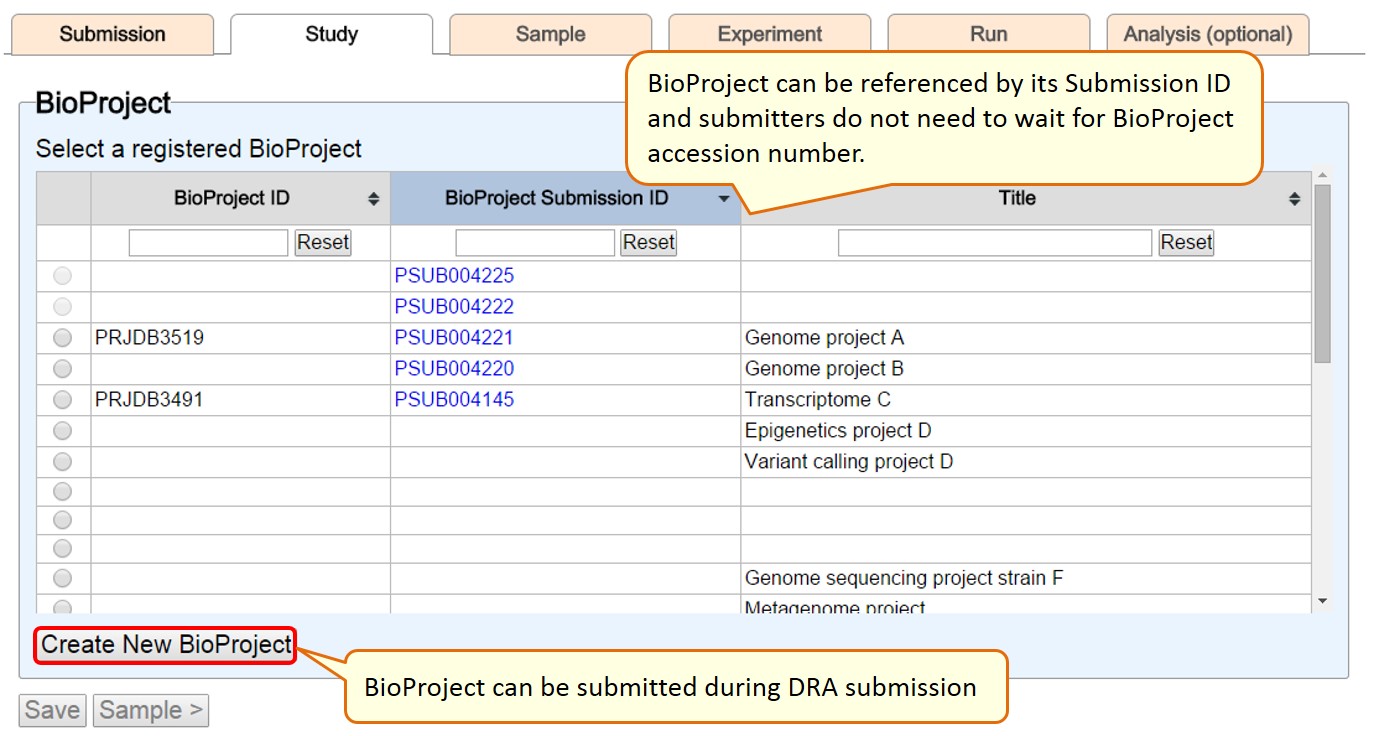
Task: Open the Sample tab
Action: [550, 35]
